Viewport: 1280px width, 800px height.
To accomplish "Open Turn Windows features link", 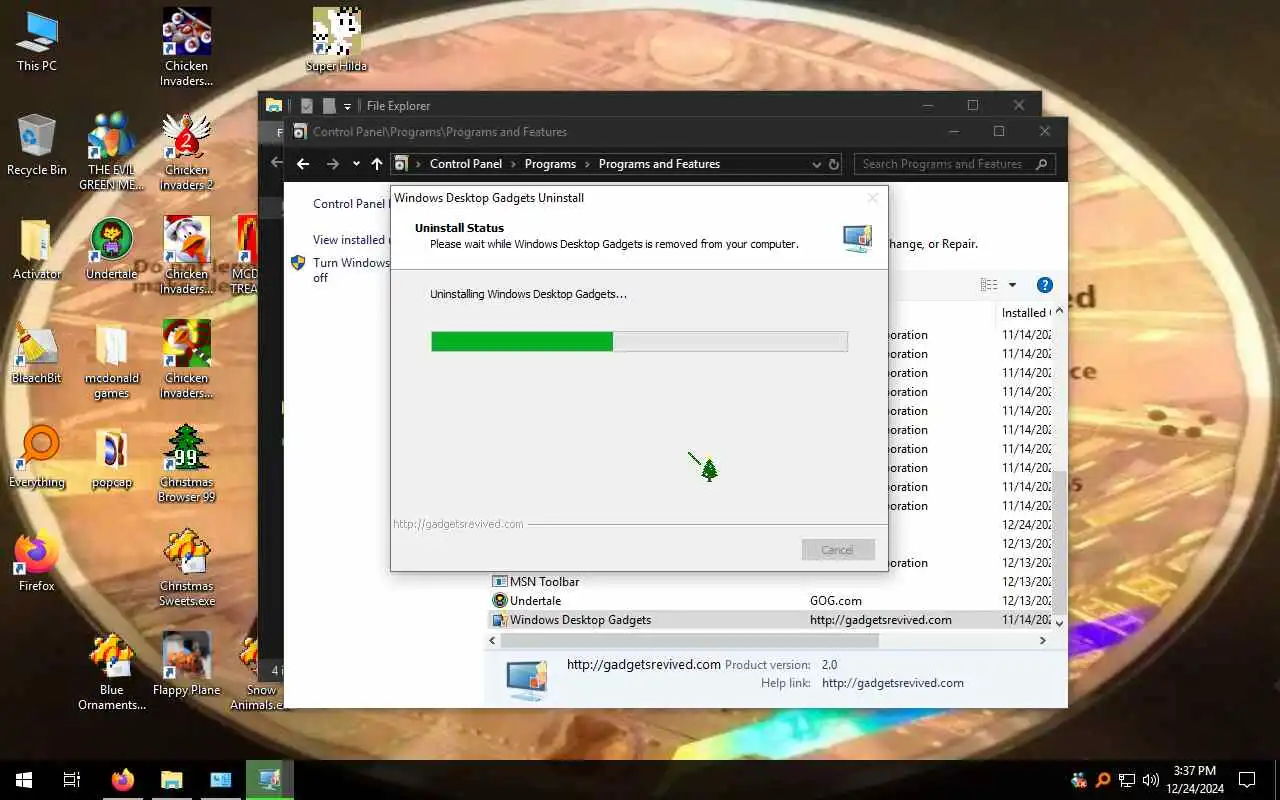I will (351, 270).
